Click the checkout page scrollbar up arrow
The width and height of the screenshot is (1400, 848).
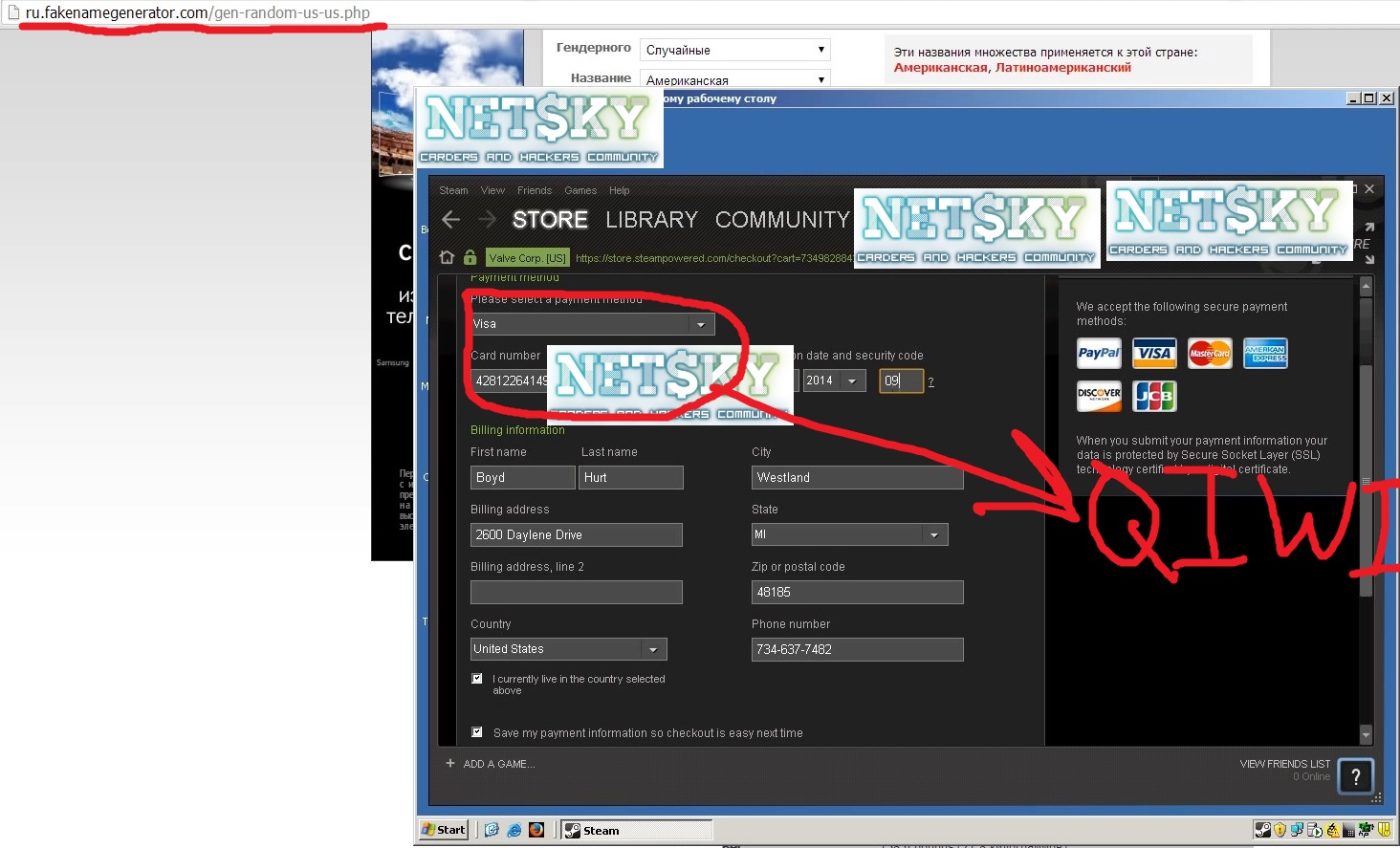pos(1366,285)
